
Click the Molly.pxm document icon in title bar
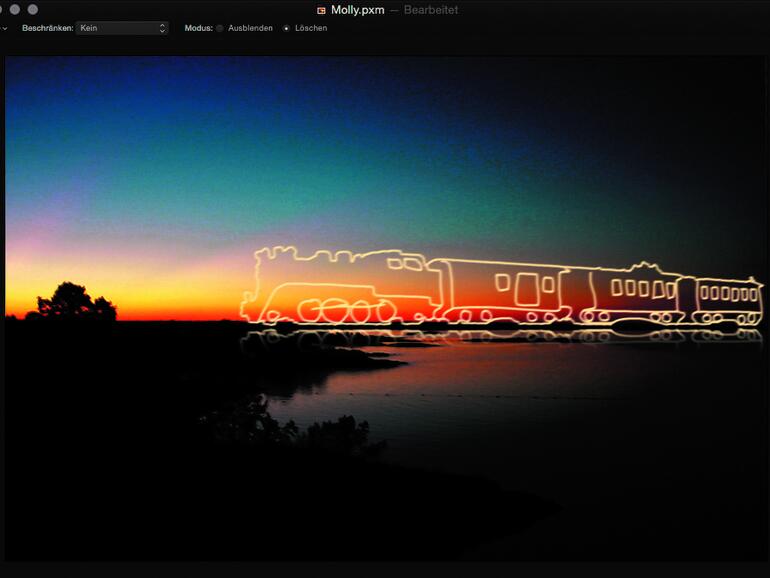[321, 10]
